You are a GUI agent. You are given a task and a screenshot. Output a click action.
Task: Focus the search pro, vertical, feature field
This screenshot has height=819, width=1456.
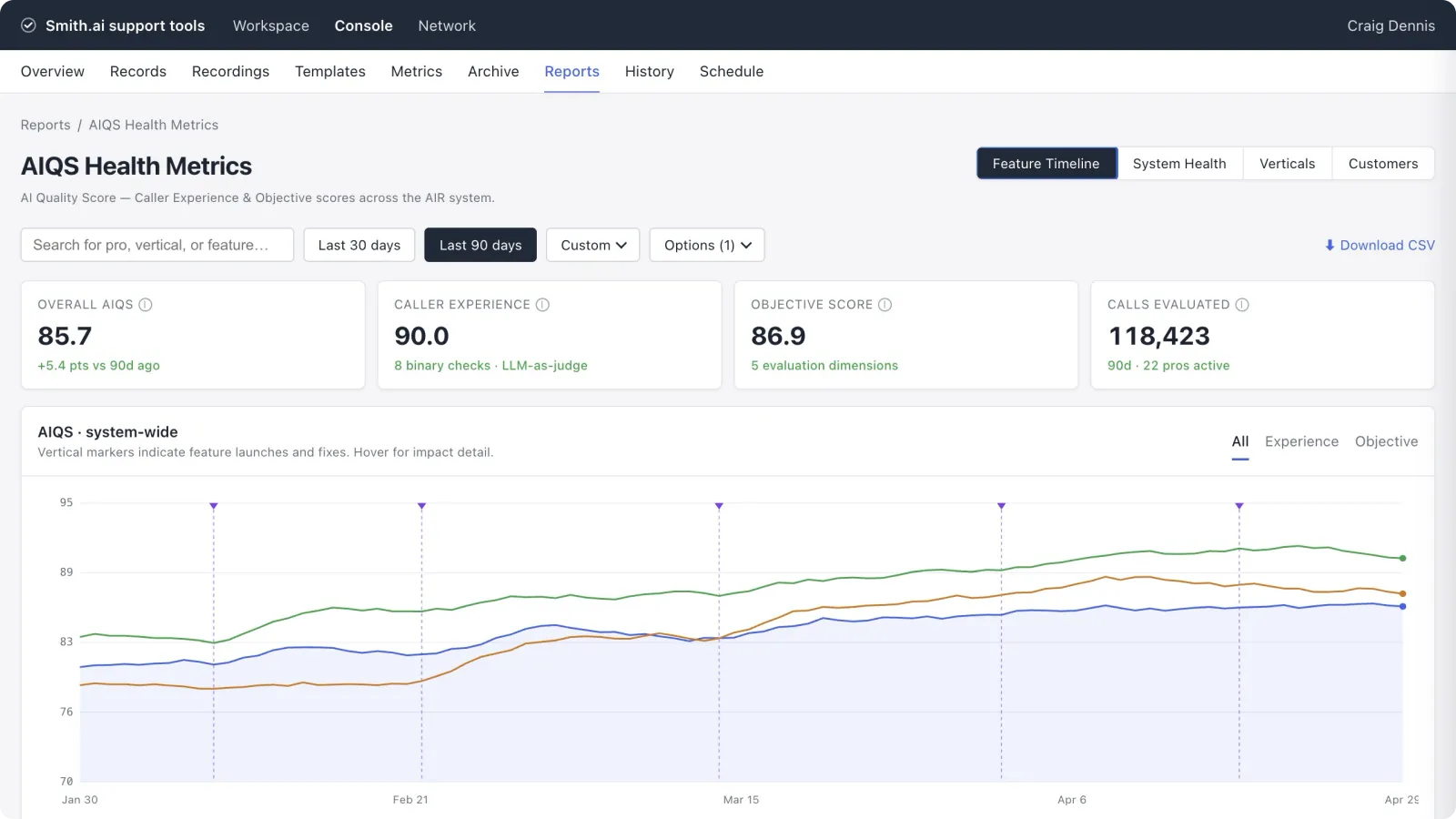coord(157,245)
